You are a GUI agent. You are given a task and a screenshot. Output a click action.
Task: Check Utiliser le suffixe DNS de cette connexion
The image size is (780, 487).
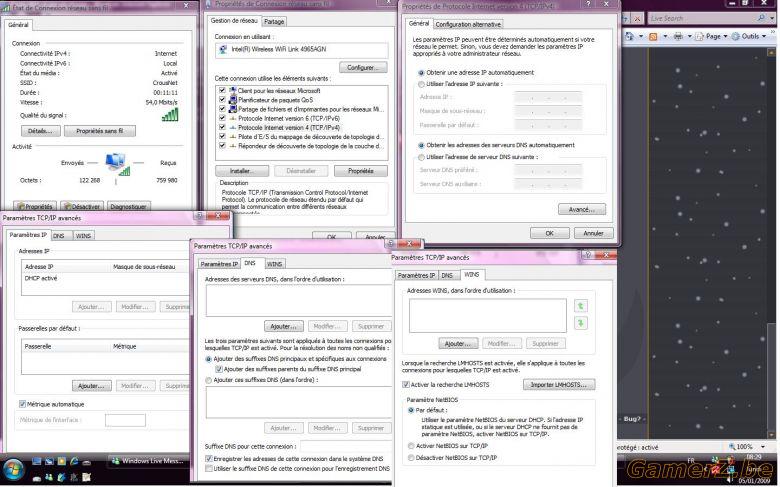pyautogui.click(x=209, y=469)
